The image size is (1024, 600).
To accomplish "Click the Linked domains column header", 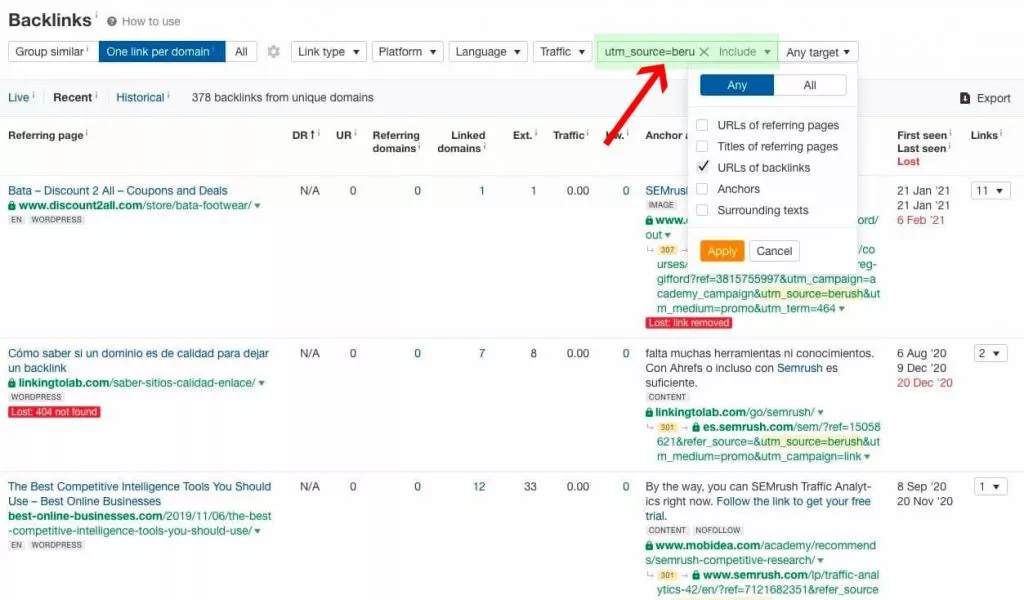I will pyautogui.click(x=462, y=142).
